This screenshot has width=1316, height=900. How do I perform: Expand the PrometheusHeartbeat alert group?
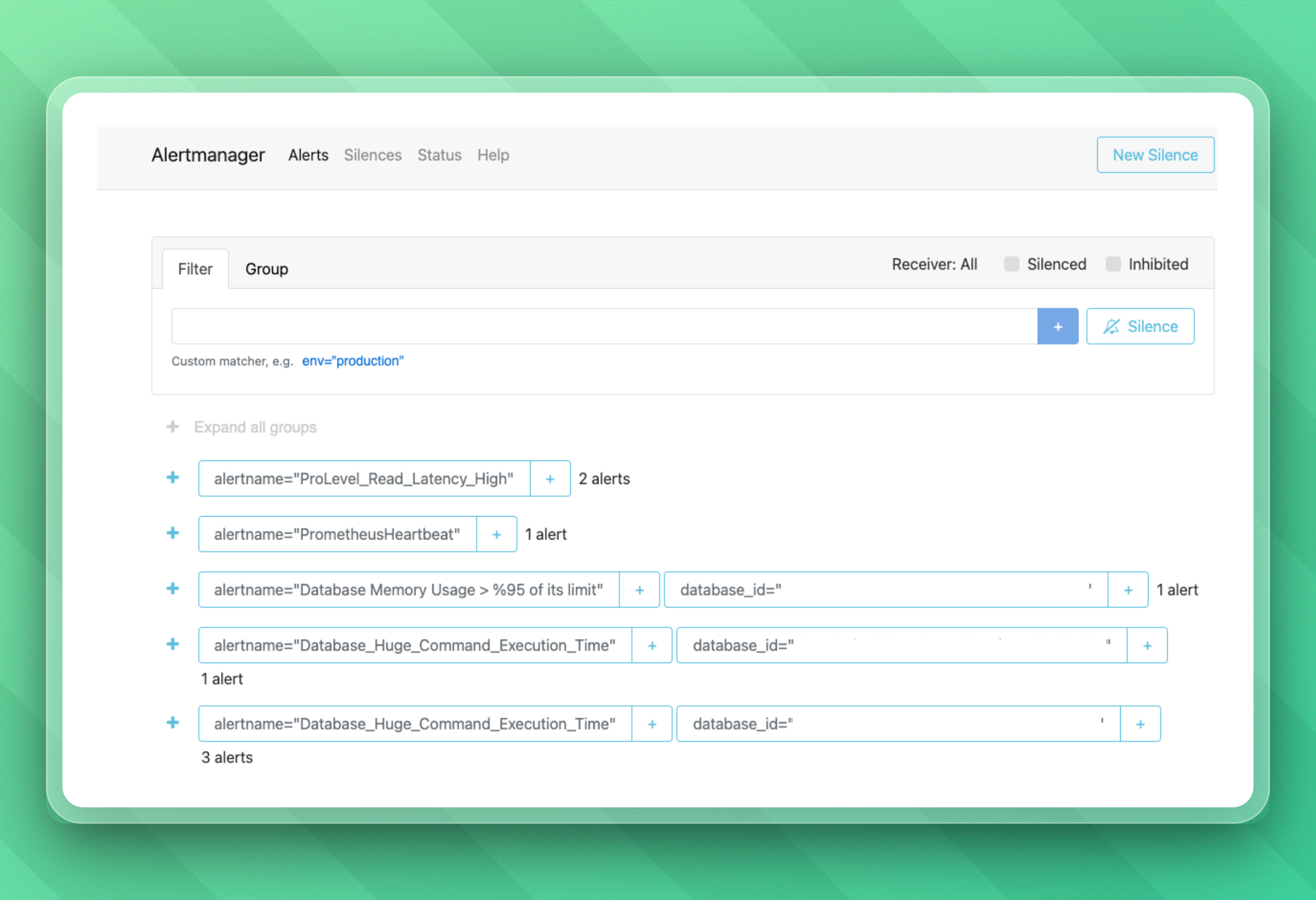(x=172, y=533)
